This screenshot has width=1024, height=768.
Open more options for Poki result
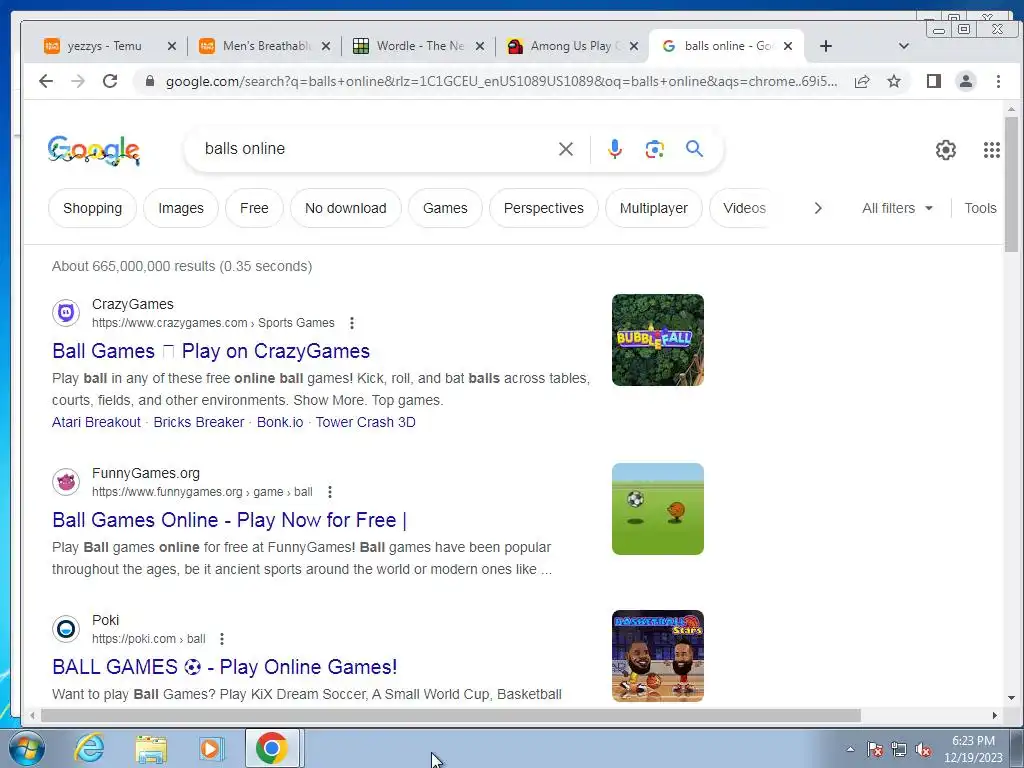coord(222,639)
